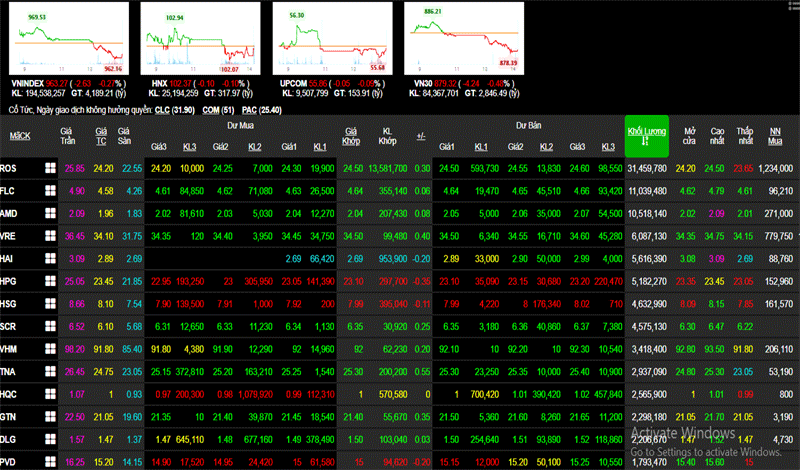
Task: Click the Mở cửa column header
Action: point(689,136)
